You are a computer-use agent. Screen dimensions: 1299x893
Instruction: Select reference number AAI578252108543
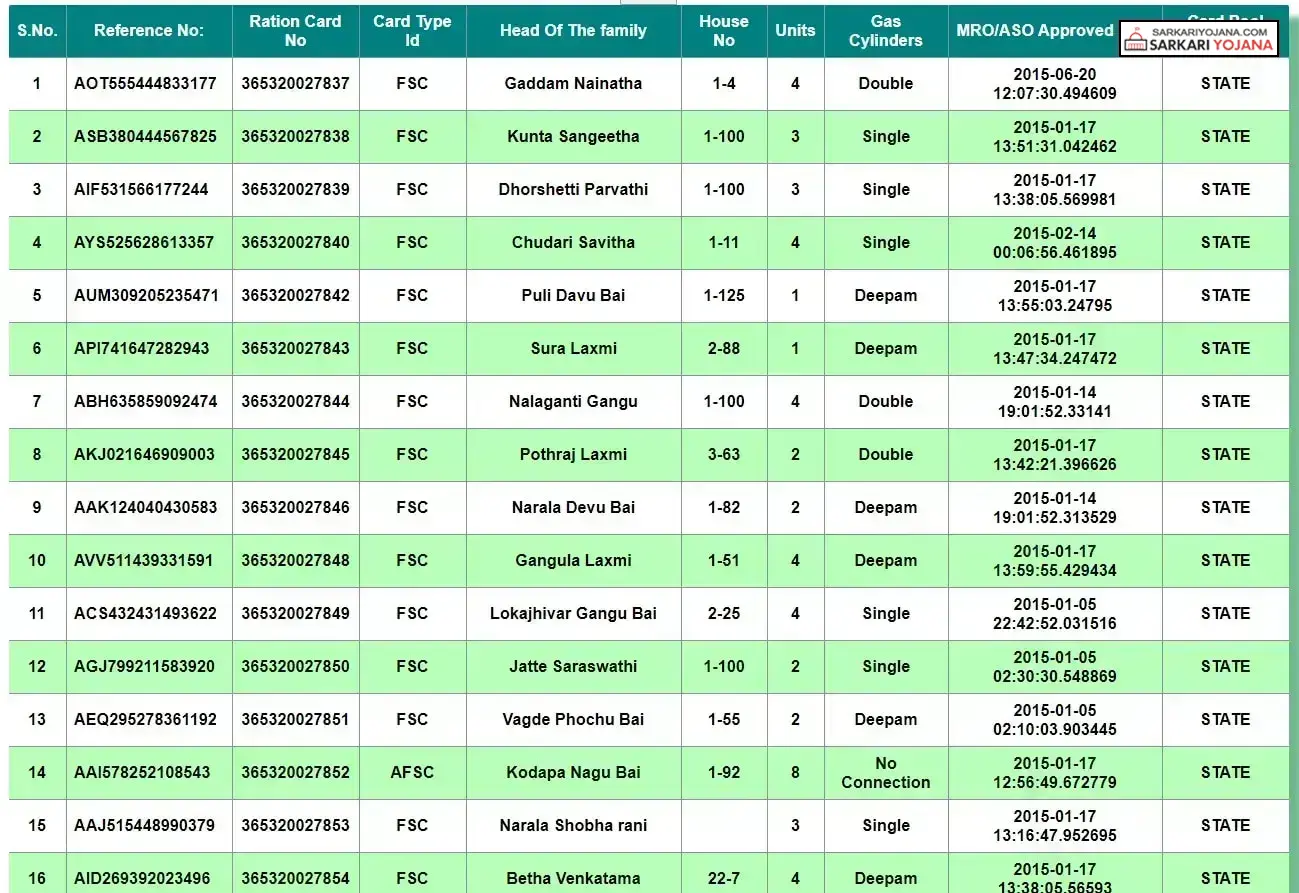click(x=142, y=773)
